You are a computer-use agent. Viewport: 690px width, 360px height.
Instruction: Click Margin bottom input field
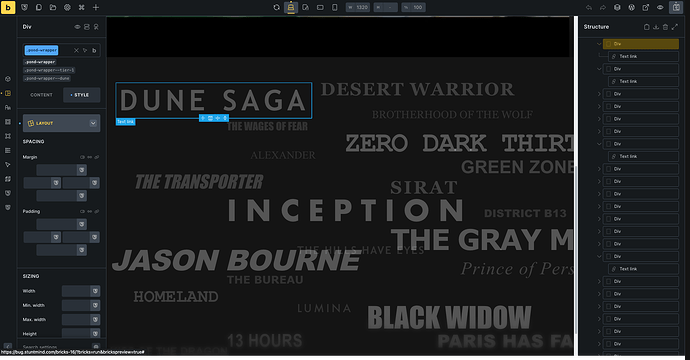[x=57, y=195]
